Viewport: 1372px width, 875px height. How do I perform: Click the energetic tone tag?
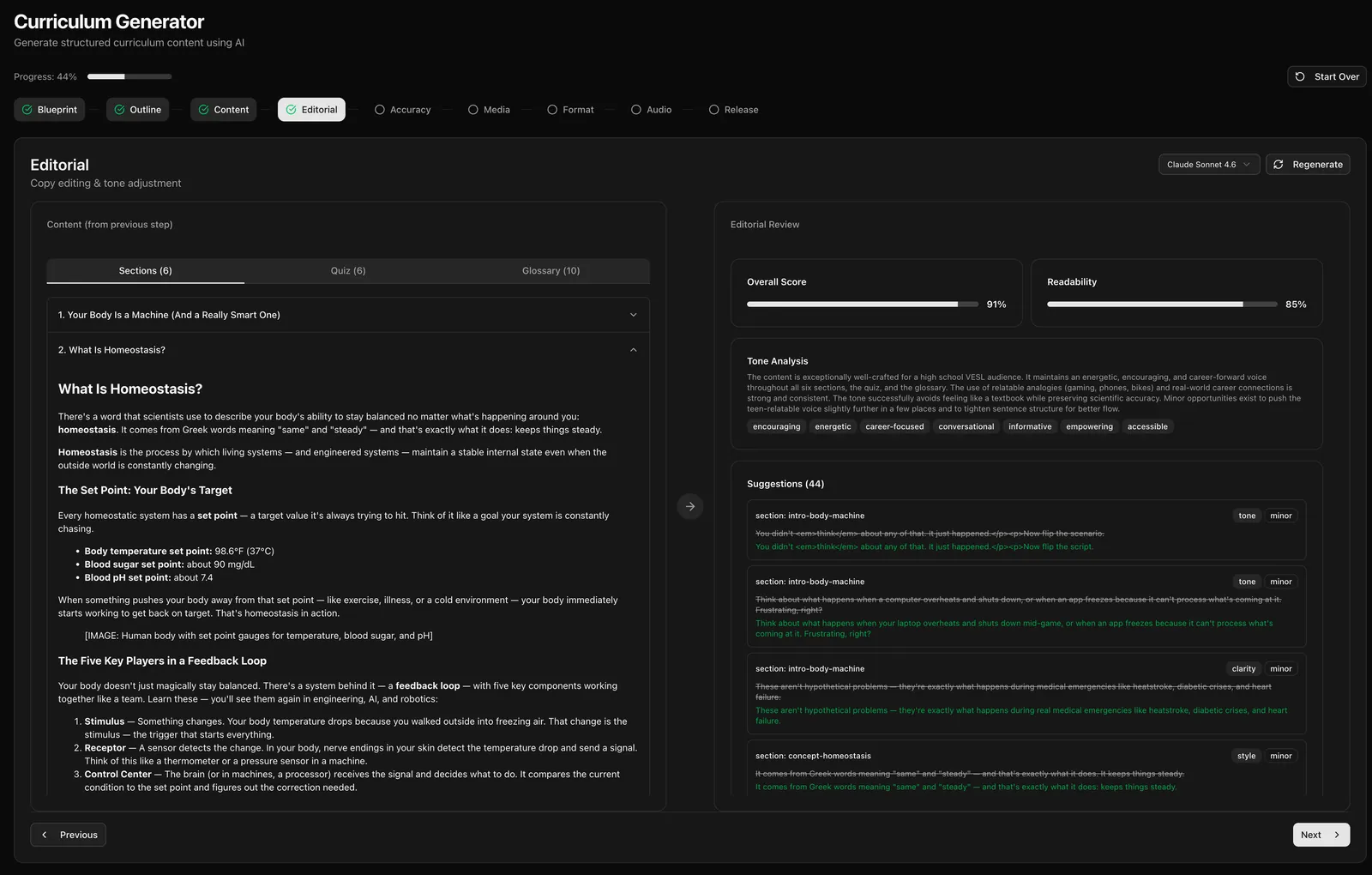coord(833,426)
